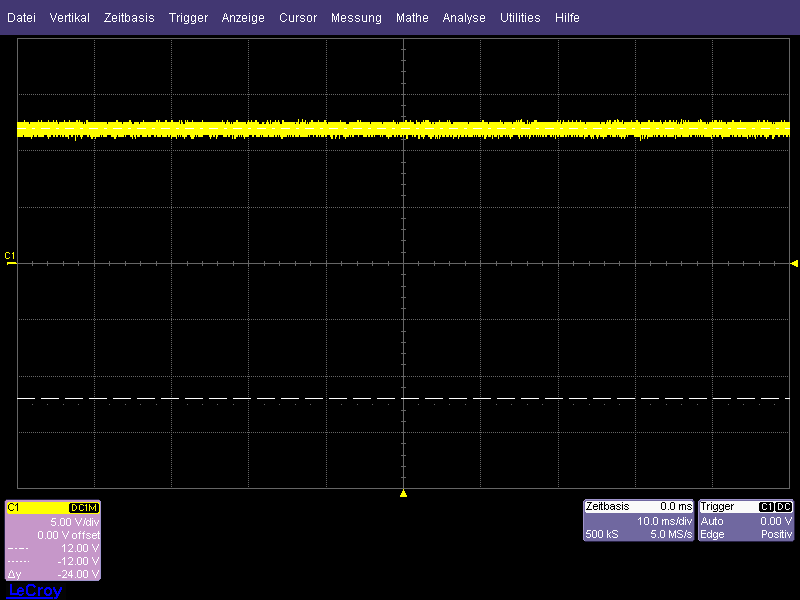800x600 pixels.
Task: Open the Utilities menu
Action: coord(520,18)
